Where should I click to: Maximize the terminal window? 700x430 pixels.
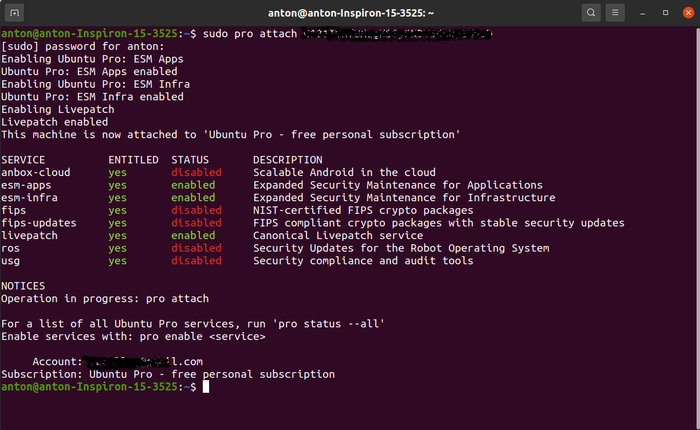[665, 13]
